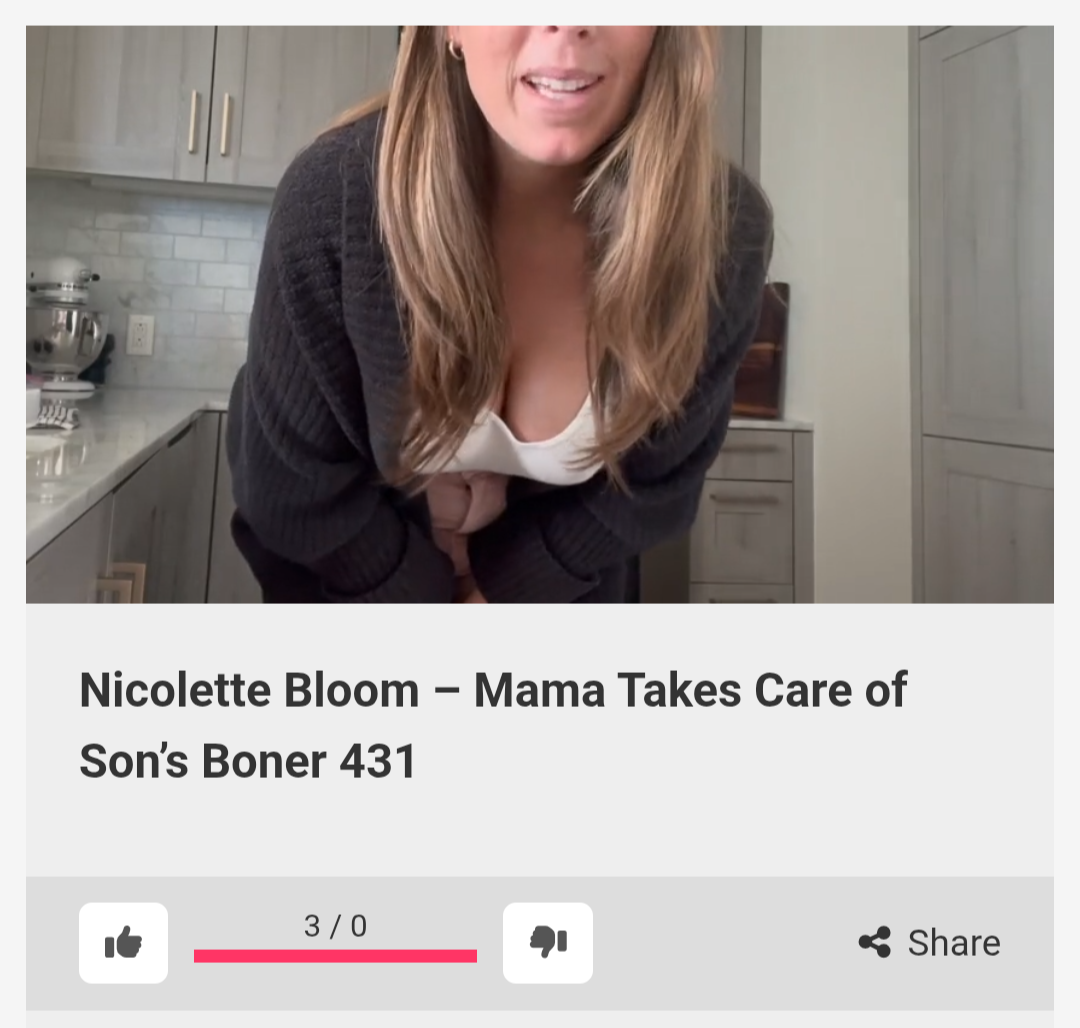This screenshot has height=1028, width=1080.
Task: Click the video preview thumbnail center
Action: (x=540, y=315)
